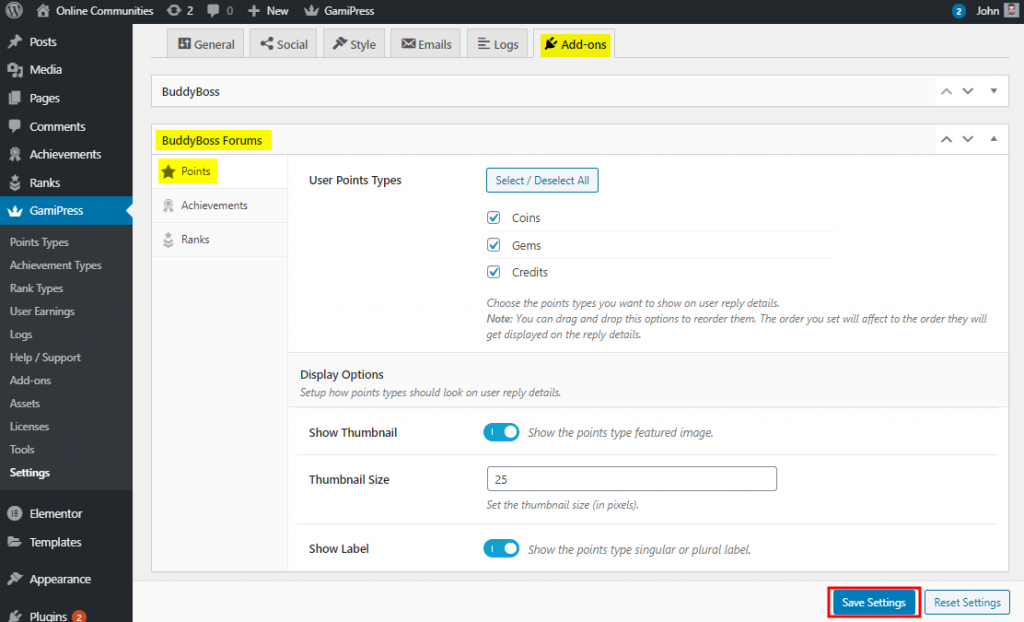1024x622 pixels.
Task: Expand the BuddyBoss panel
Action: coord(994,90)
